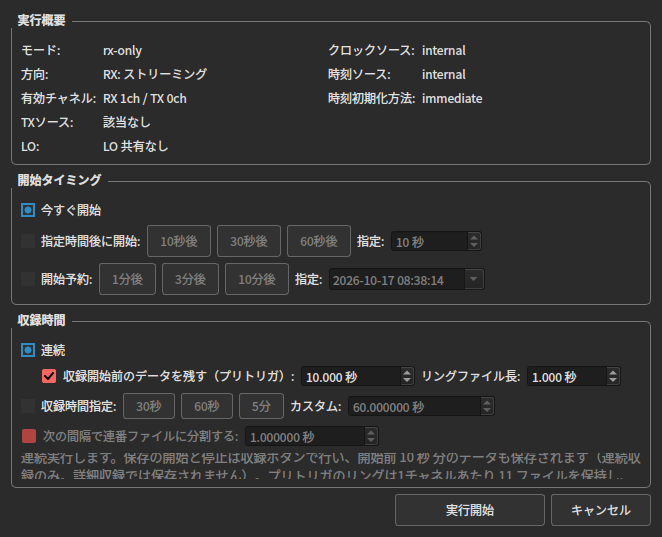Click the LO 共有なし value

(136, 146)
